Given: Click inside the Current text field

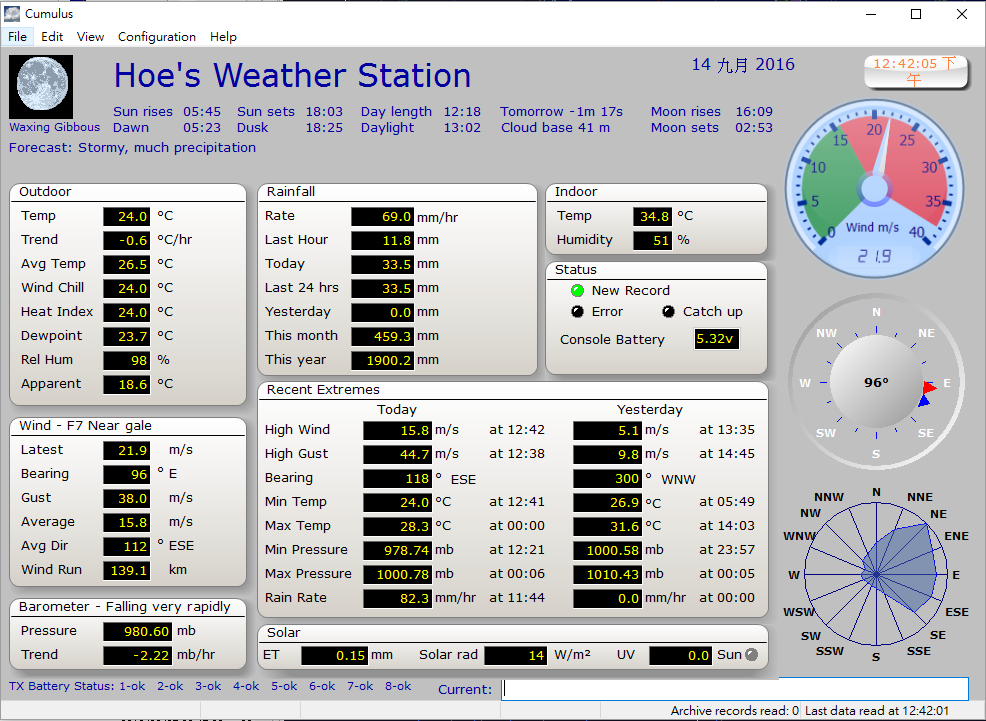Looking at the screenshot, I should [735, 689].
